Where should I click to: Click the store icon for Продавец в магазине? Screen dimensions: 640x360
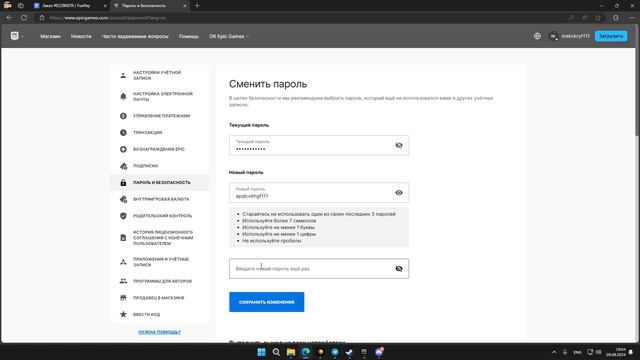pos(123,298)
